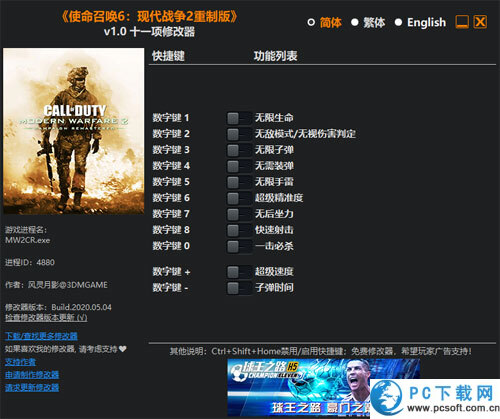
Task: Select English language radio button
Action: pos(398,22)
